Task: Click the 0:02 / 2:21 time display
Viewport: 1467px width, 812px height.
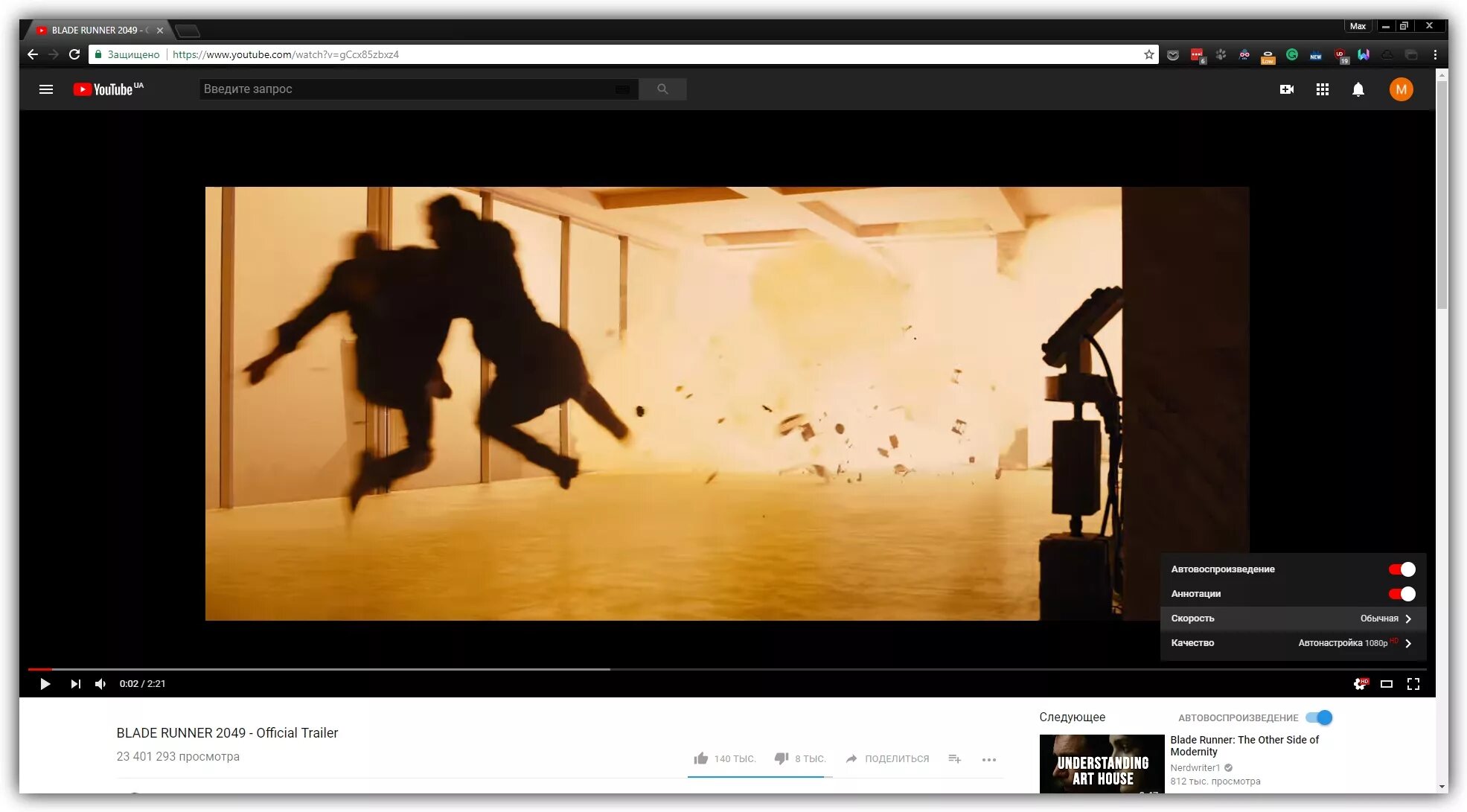Action: pyautogui.click(x=143, y=684)
